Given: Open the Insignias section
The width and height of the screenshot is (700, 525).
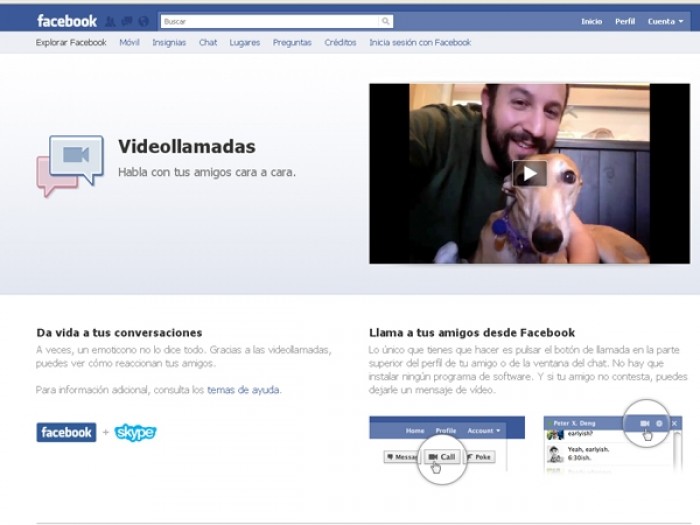Looking at the screenshot, I should point(169,42).
